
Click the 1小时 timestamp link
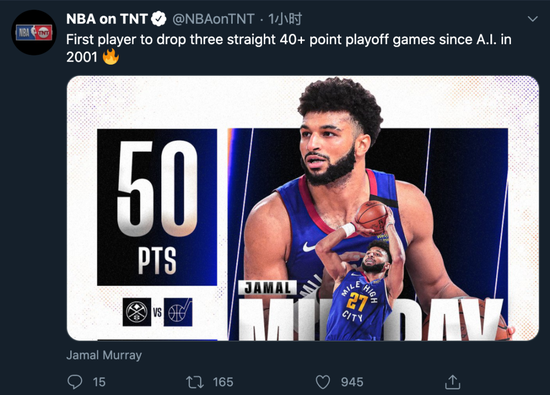coord(285,19)
